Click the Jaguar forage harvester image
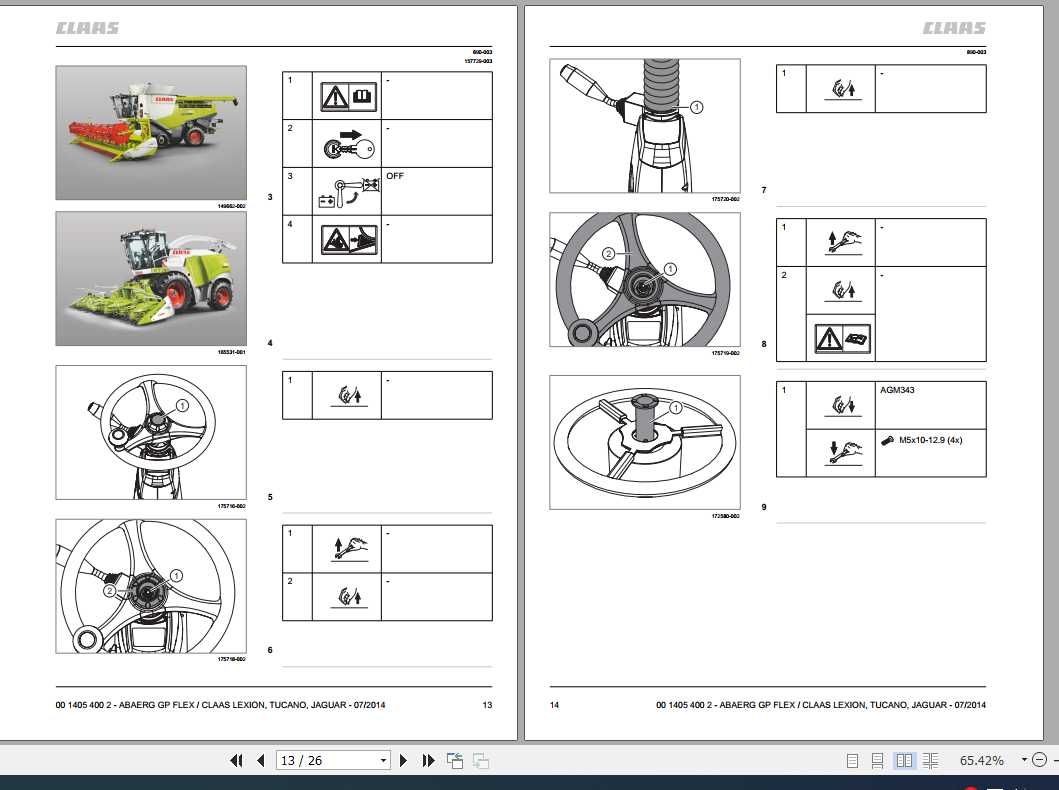Screen dimensions: 1059x790 pos(151,278)
